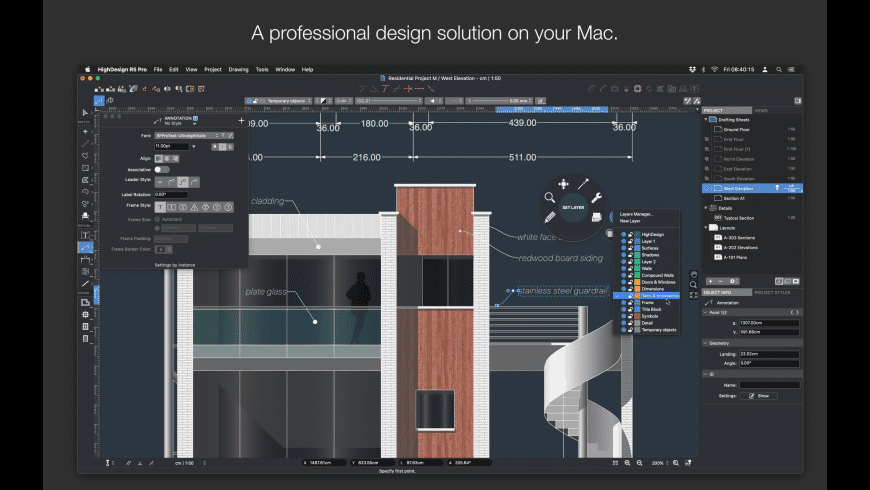Click the wrench icon in the radial menu
870x490 pixels.
coord(597,197)
